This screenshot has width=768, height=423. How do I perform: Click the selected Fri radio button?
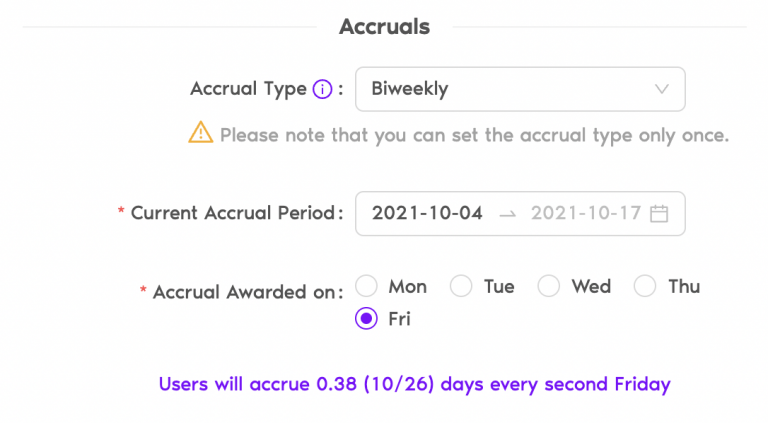(x=366, y=319)
